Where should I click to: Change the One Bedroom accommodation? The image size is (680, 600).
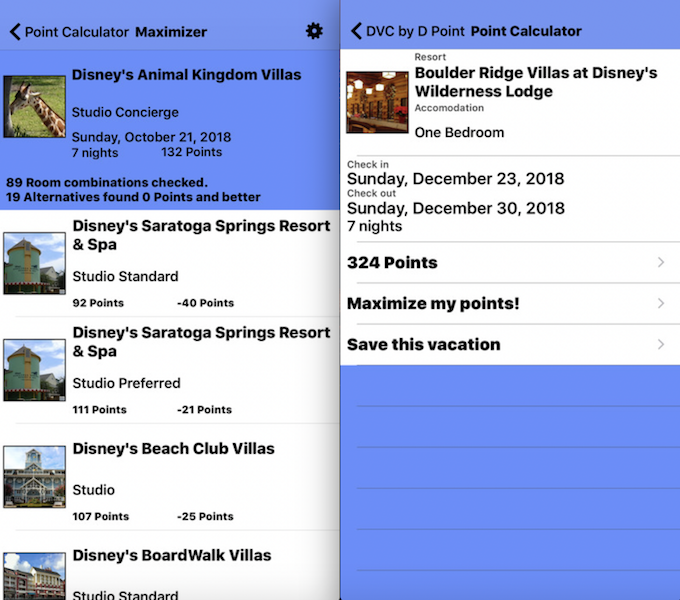coord(459,132)
